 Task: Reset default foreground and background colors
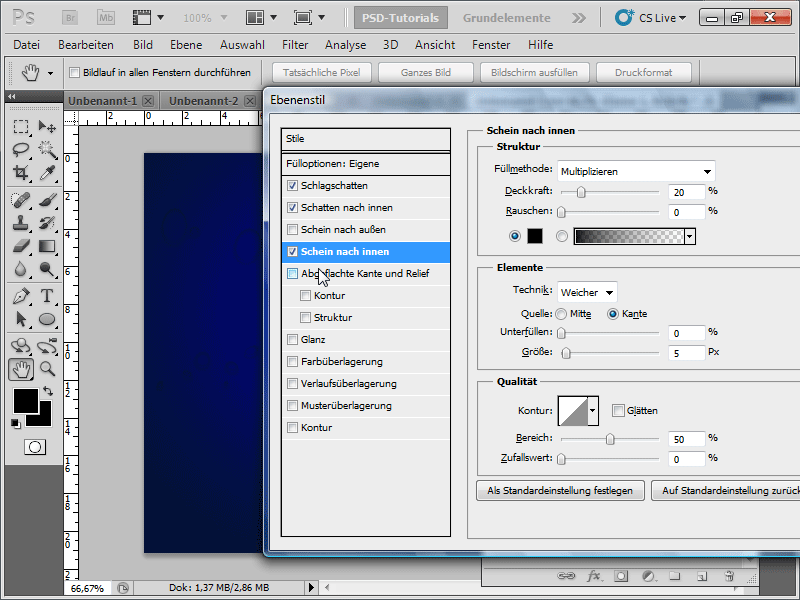(x=16, y=423)
